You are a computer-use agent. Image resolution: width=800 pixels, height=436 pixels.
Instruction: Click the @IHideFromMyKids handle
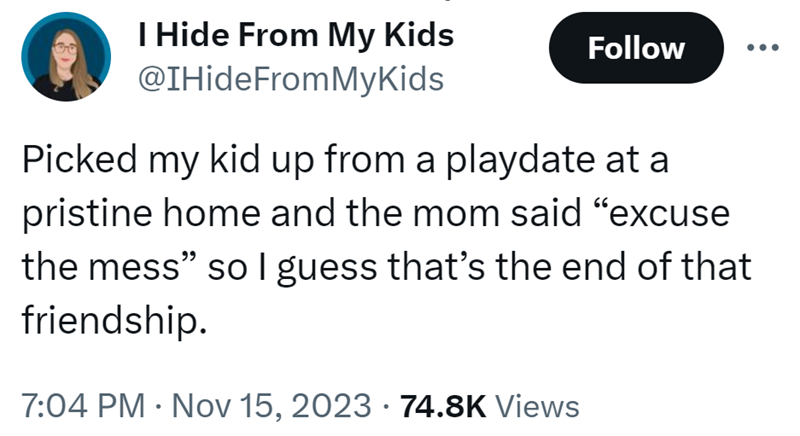[x=288, y=78]
